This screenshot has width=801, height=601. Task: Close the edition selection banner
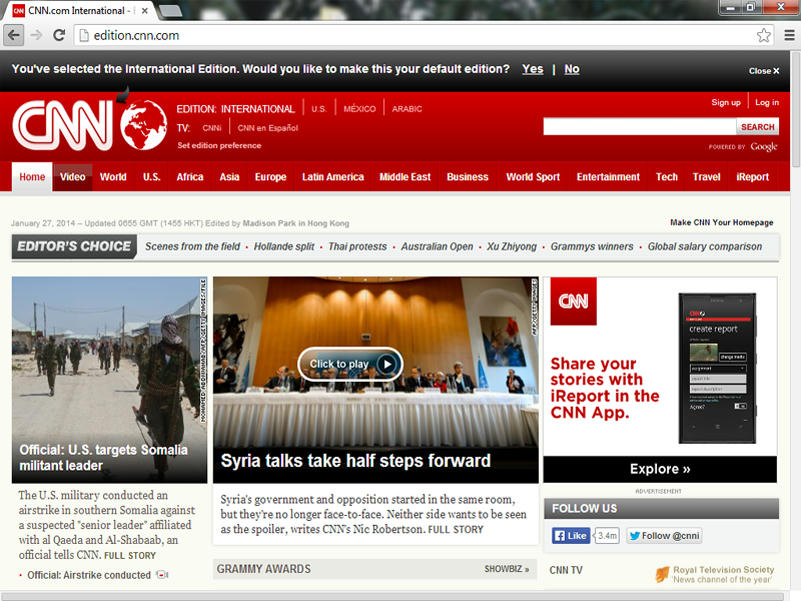pyautogui.click(x=764, y=71)
